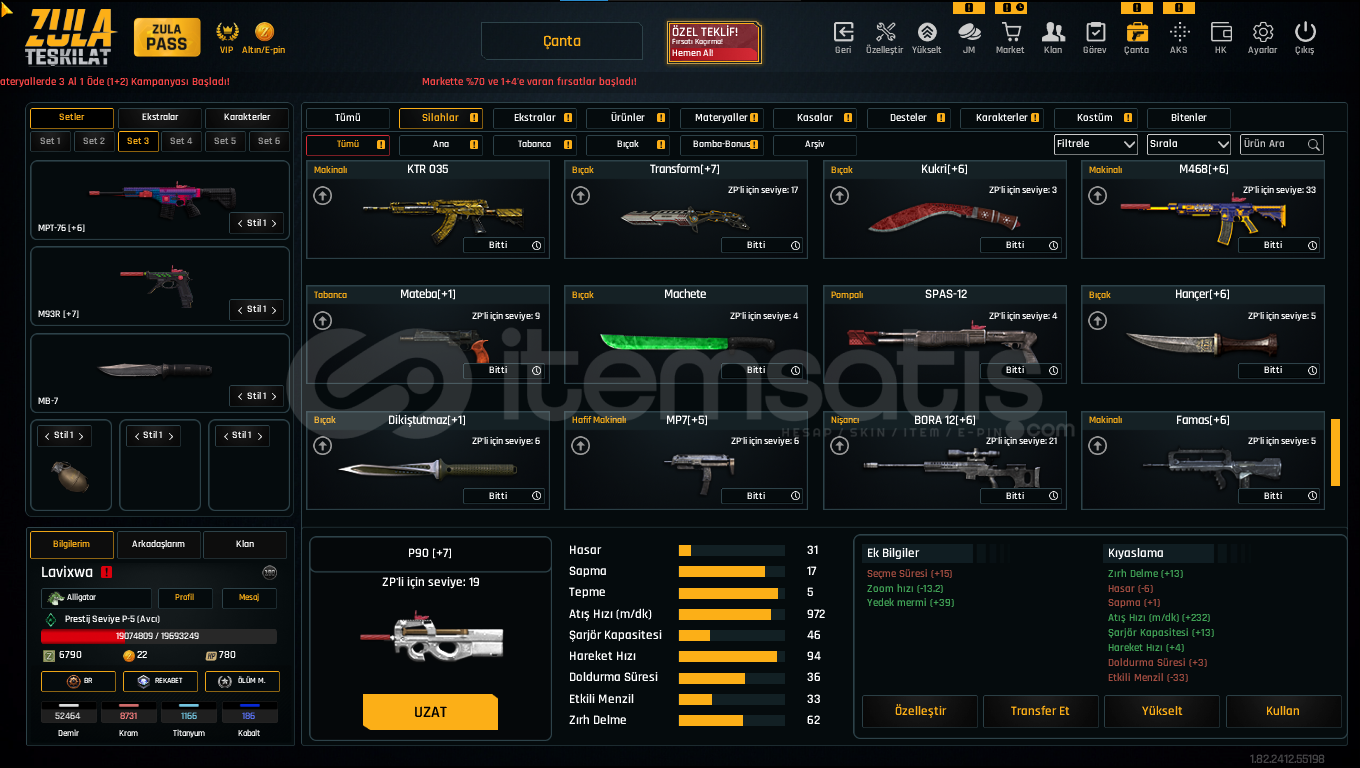Click the search magnifier in Ürün Ara

[1313, 144]
